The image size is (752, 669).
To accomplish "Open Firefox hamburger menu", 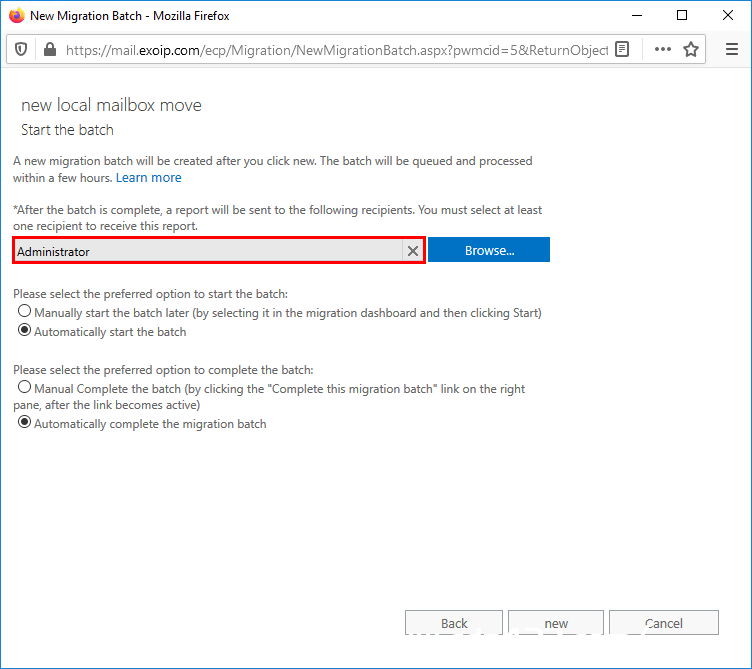I will pyautogui.click(x=731, y=49).
